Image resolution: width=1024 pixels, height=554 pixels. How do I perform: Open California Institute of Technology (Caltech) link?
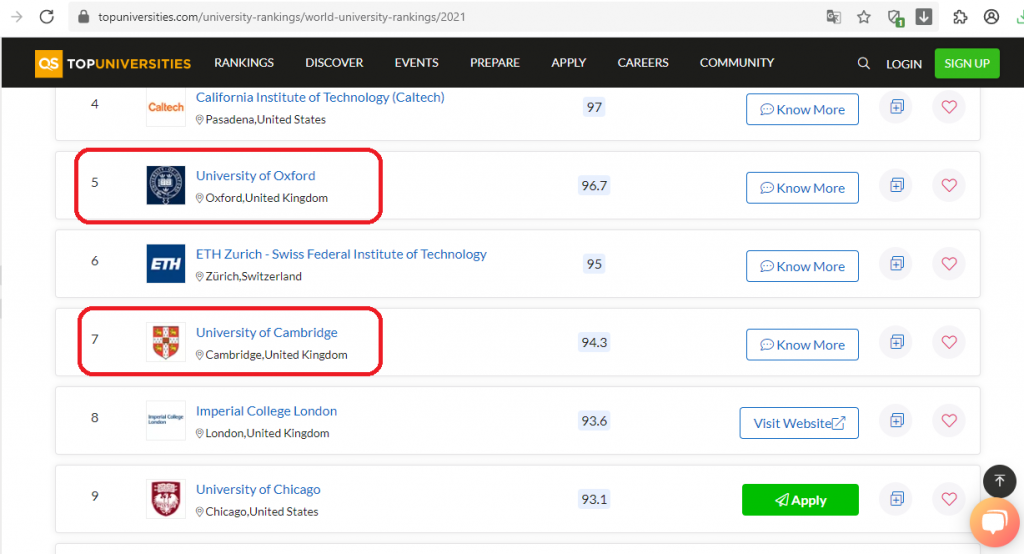point(320,97)
